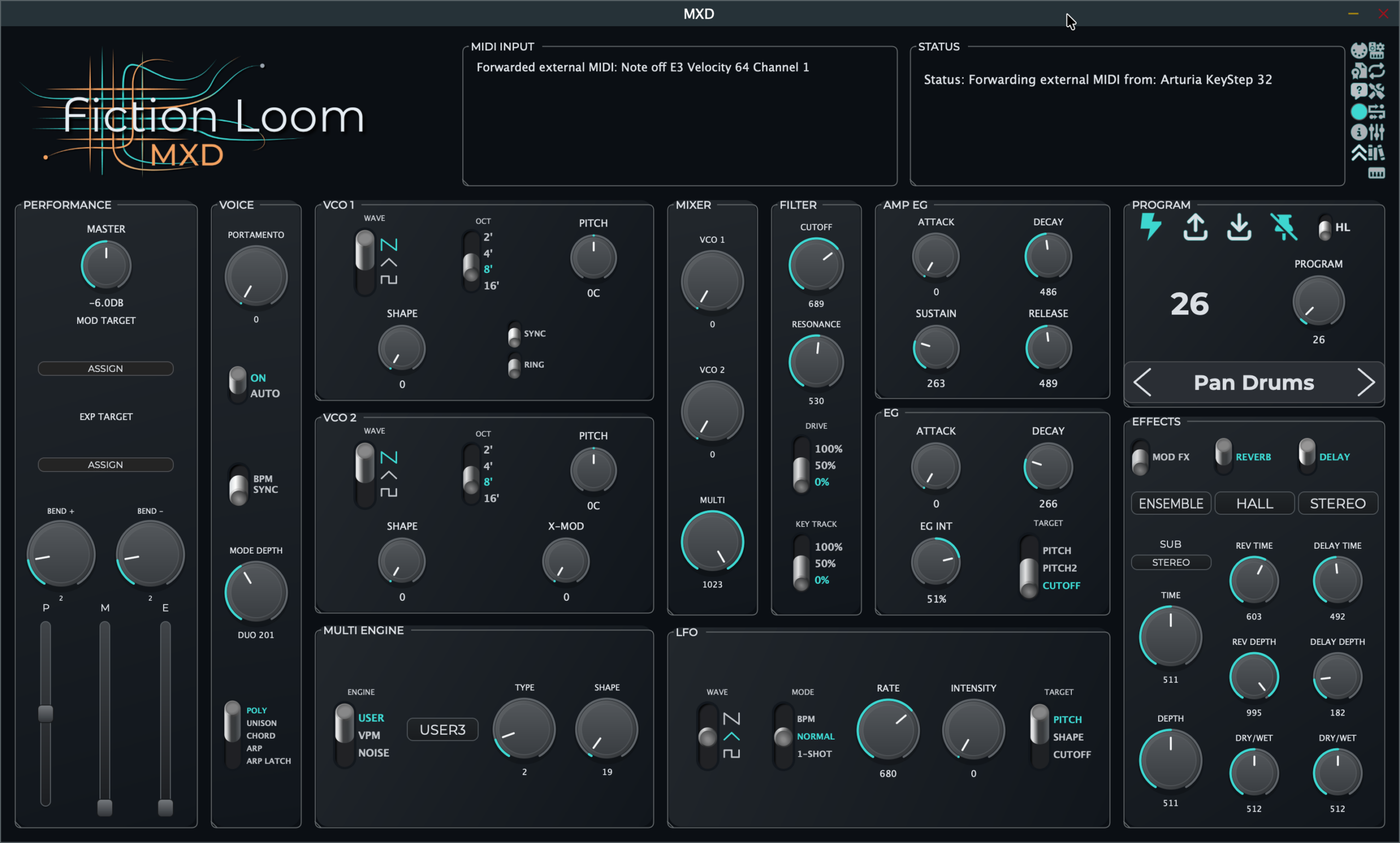The width and height of the screenshot is (1400, 843).
Task: Toggle the BPM SYNC switch
Action: pyautogui.click(x=238, y=485)
